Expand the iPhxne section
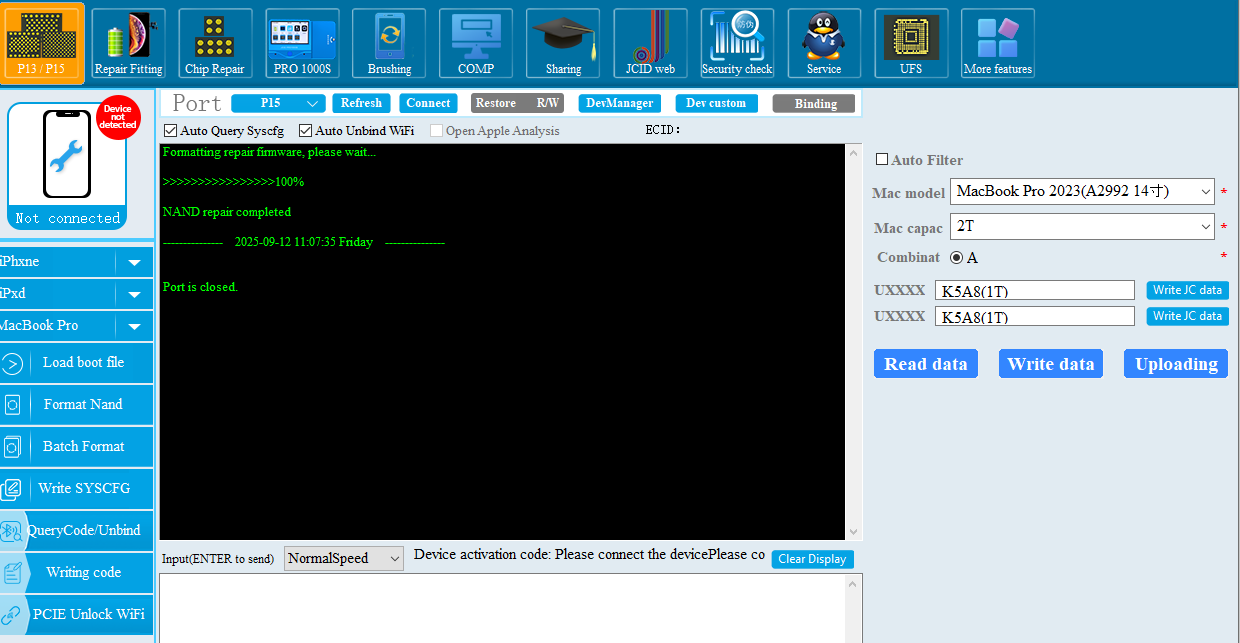1240x643 pixels. click(x=134, y=263)
